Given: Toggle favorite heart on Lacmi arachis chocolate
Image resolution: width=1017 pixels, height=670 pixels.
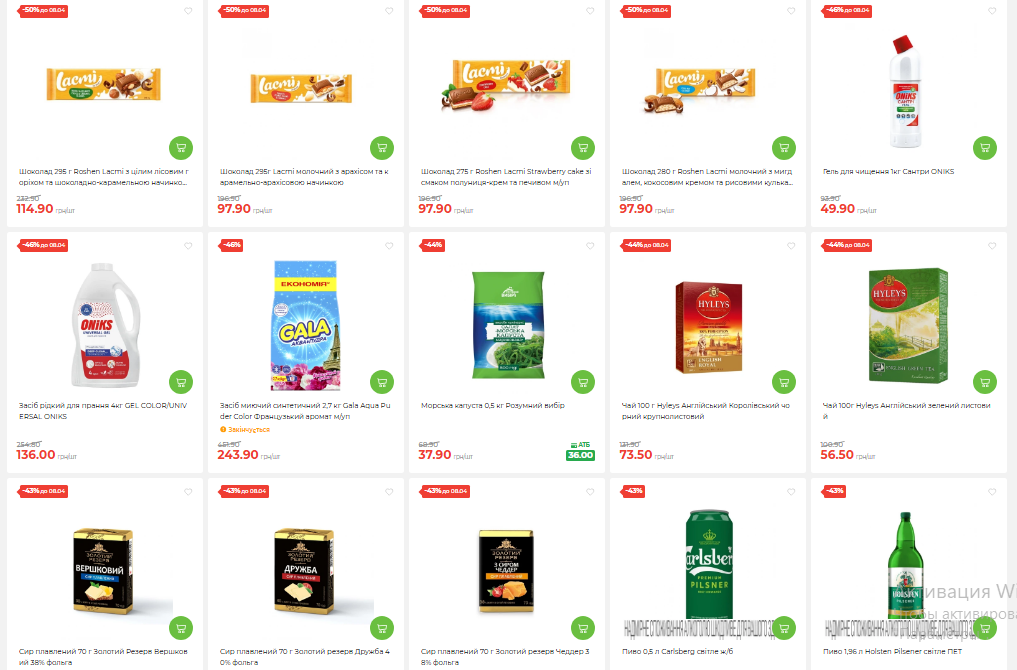Looking at the screenshot, I should 389,11.
